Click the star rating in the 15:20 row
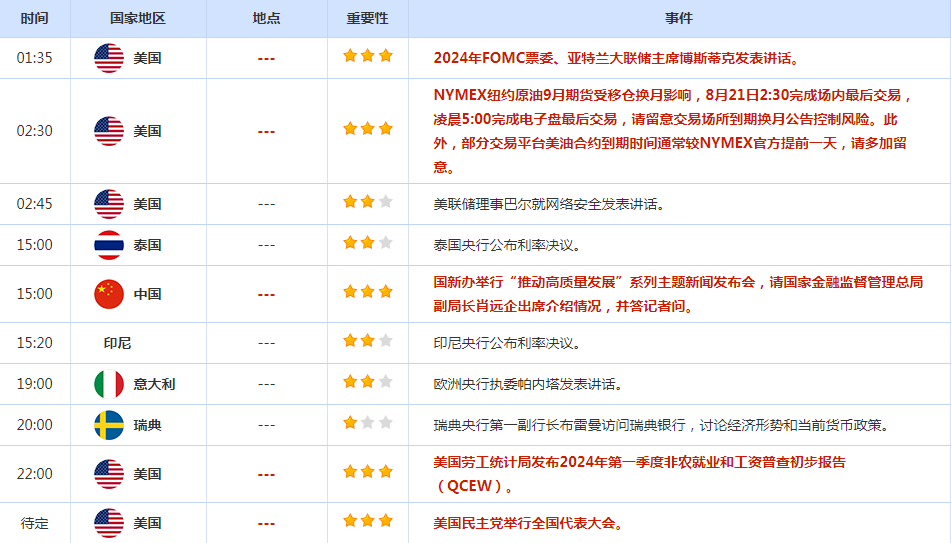Image resolution: width=951 pixels, height=543 pixels. [x=368, y=341]
